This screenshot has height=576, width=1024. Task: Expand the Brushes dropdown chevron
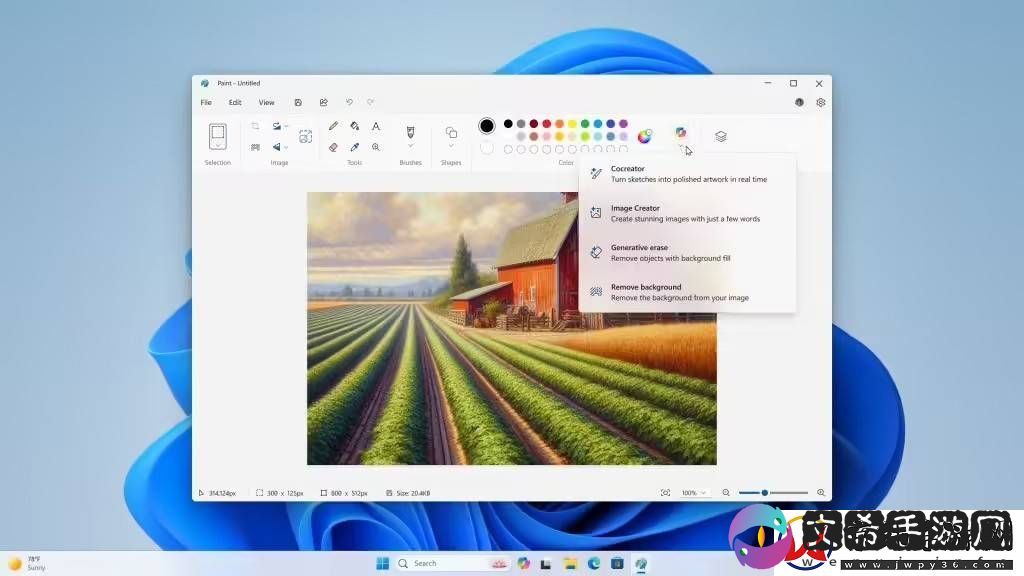tap(410, 146)
